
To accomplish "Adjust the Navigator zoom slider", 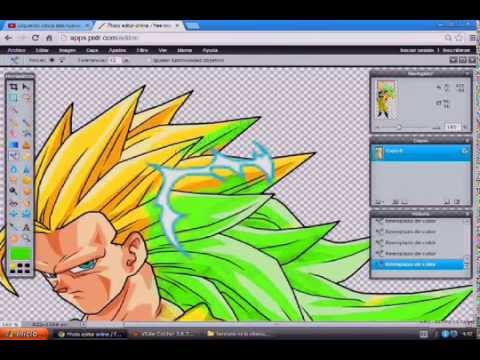I will pos(399,127).
